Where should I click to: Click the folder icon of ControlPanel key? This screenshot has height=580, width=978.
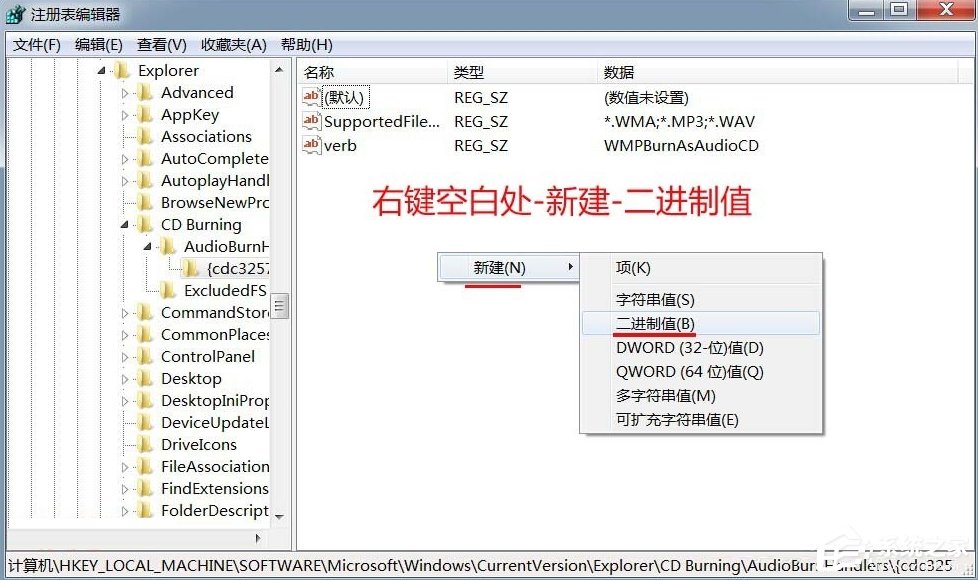pos(145,356)
